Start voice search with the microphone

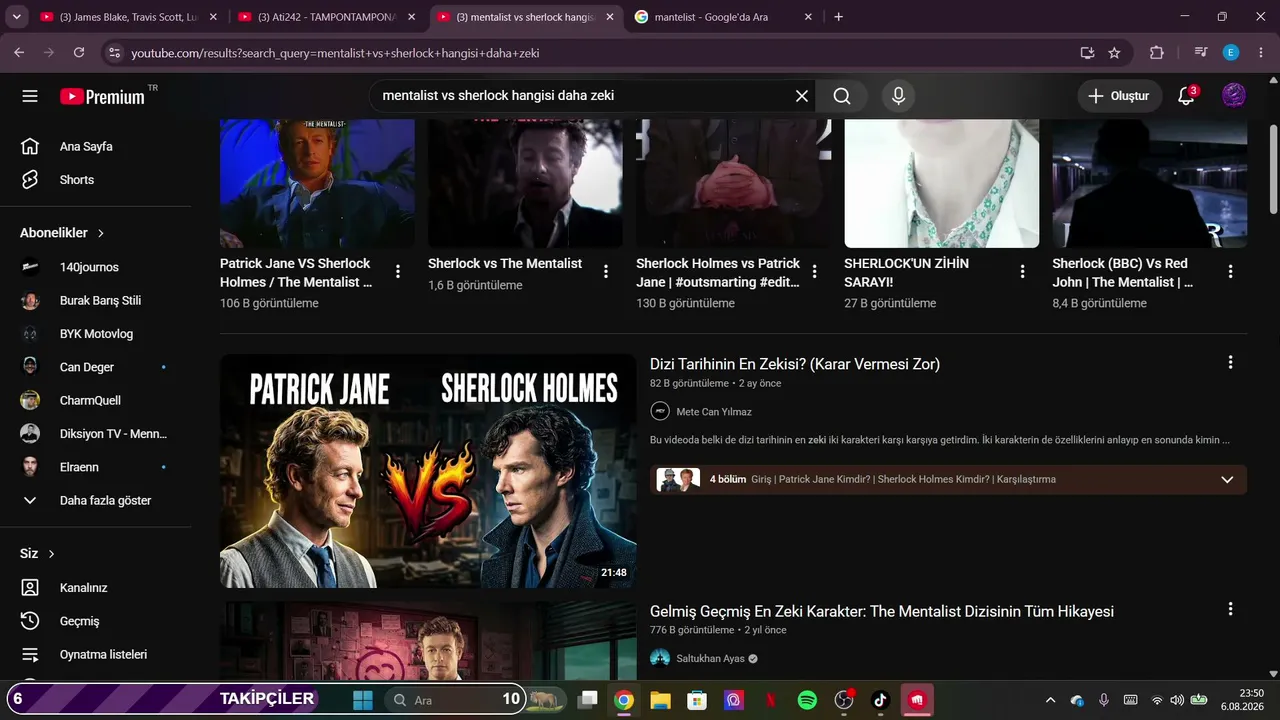tap(898, 96)
